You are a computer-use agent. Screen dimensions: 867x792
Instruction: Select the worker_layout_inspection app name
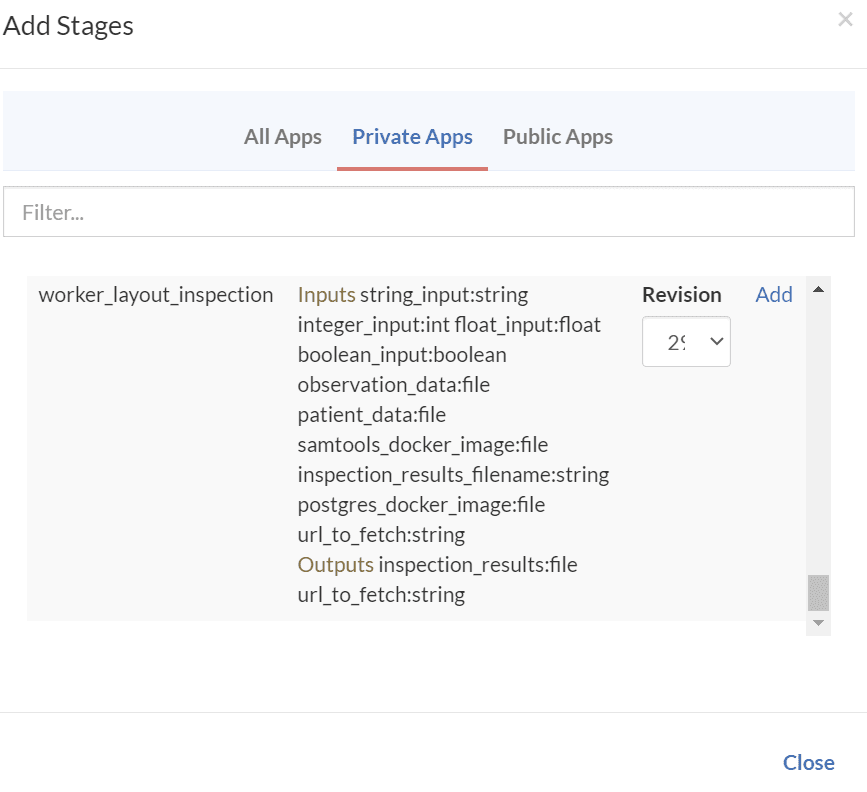(156, 295)
